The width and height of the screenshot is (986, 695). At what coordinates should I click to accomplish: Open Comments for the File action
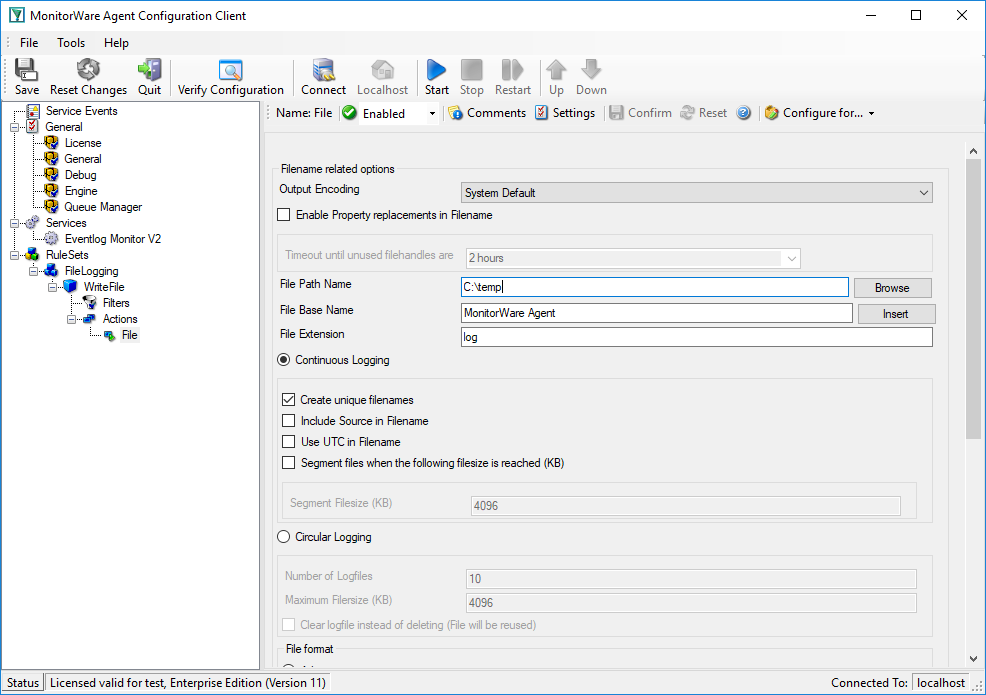pyautogui.click(x=487, y=113)
